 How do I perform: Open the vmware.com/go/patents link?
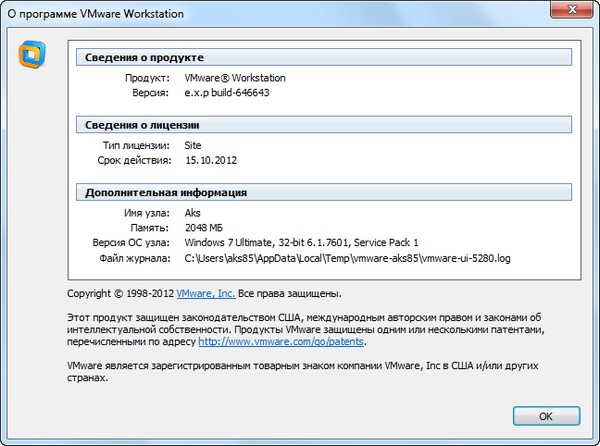coord(282,342)
